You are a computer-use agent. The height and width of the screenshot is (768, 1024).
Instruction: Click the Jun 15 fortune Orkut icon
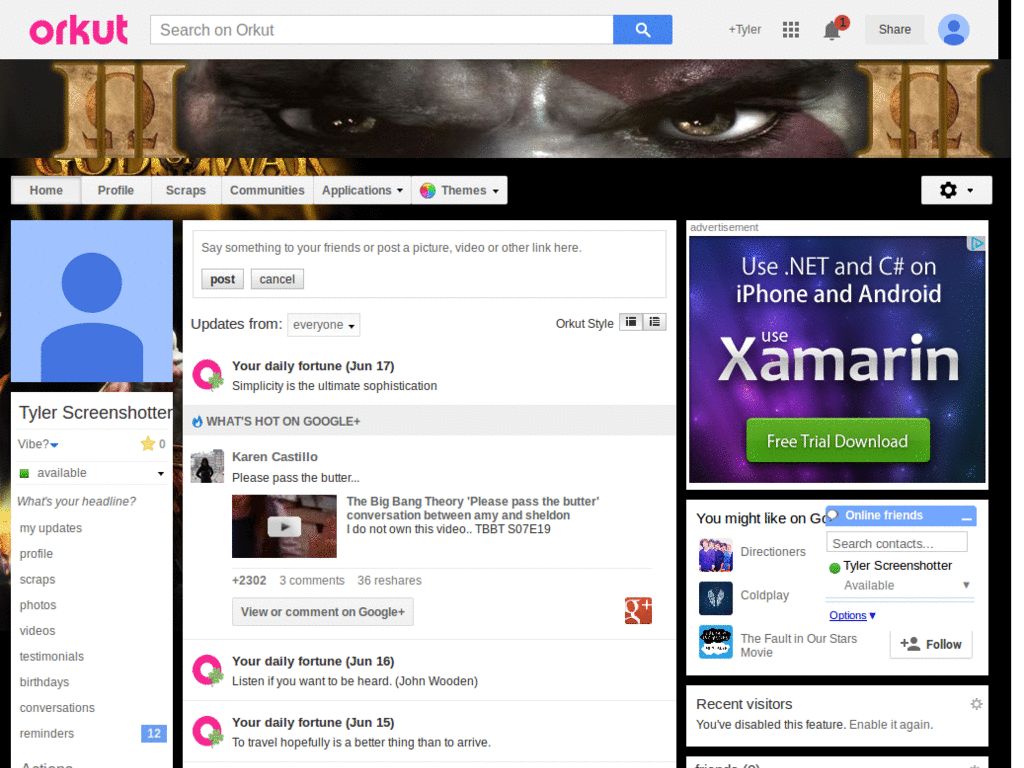tap(208, 731)
